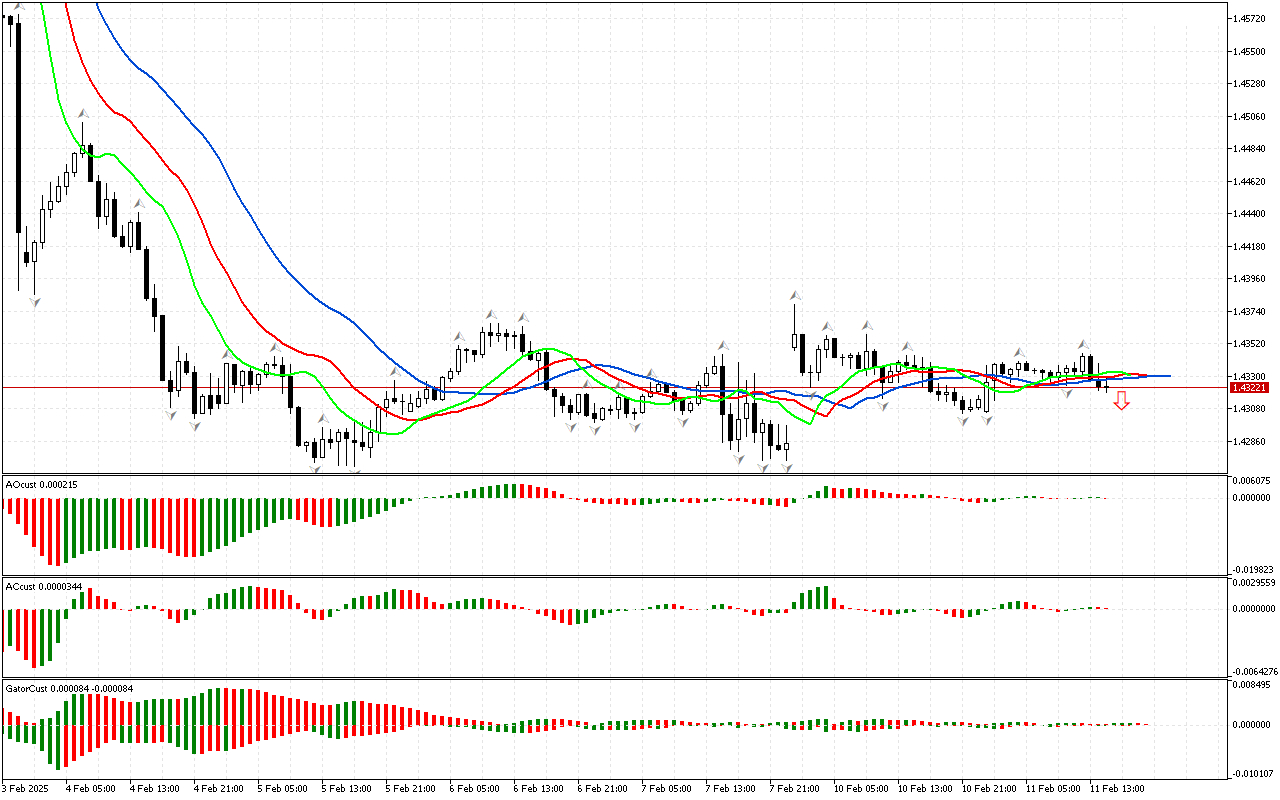Viewport: 1280px width, 800px height.
Task: Click price level 1.45500 on the axis
Action: point(1249,52)
